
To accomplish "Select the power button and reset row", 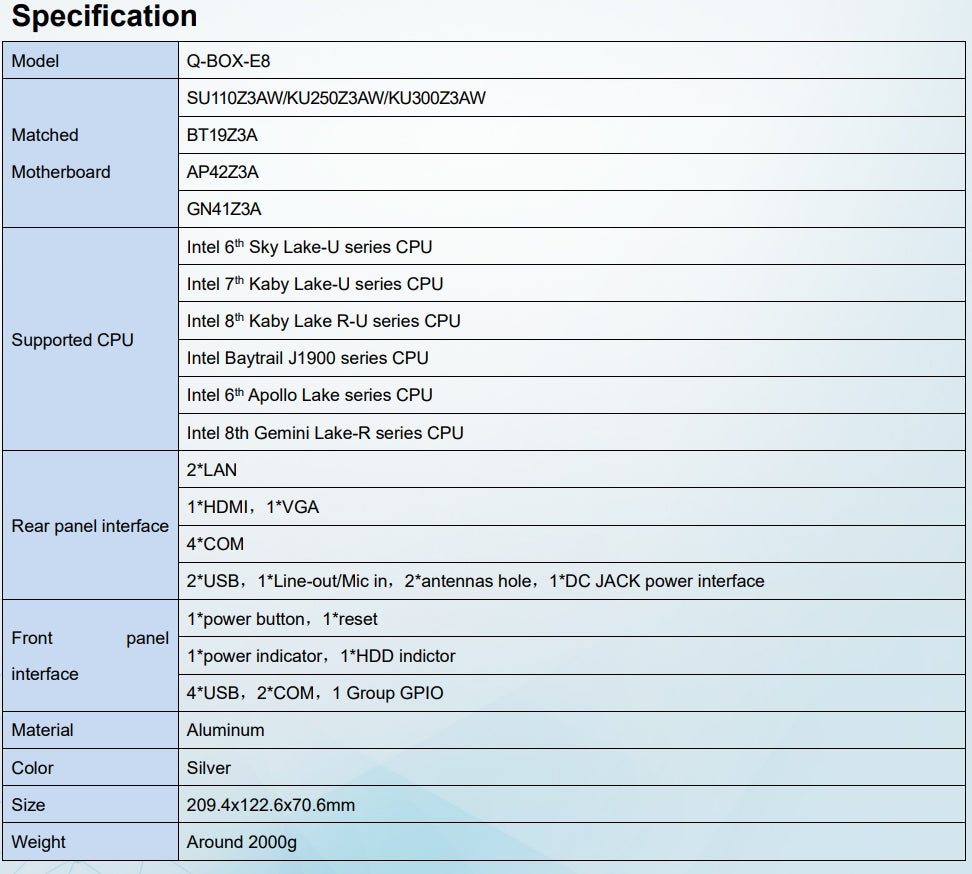I will pos(282,619).
